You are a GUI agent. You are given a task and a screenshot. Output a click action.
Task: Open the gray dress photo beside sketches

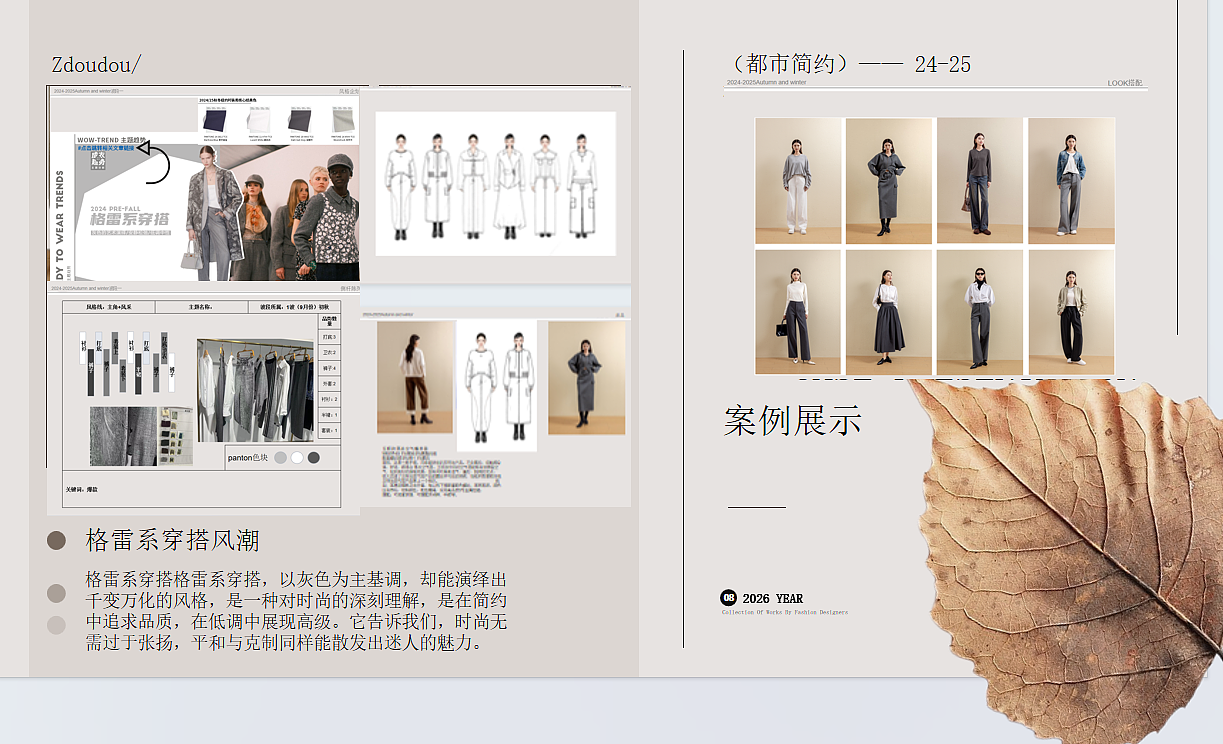click(586, 377)
